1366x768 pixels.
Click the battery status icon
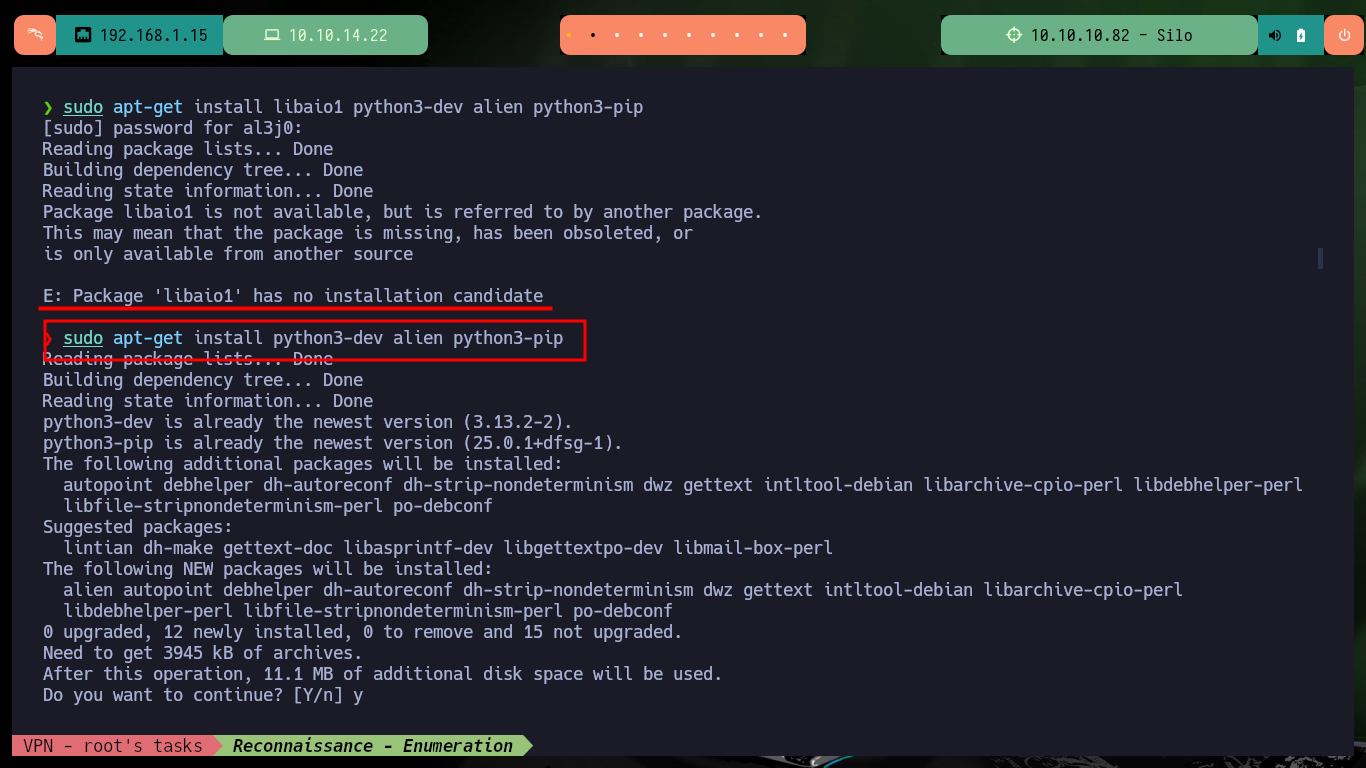click(x=1301, y=35)
